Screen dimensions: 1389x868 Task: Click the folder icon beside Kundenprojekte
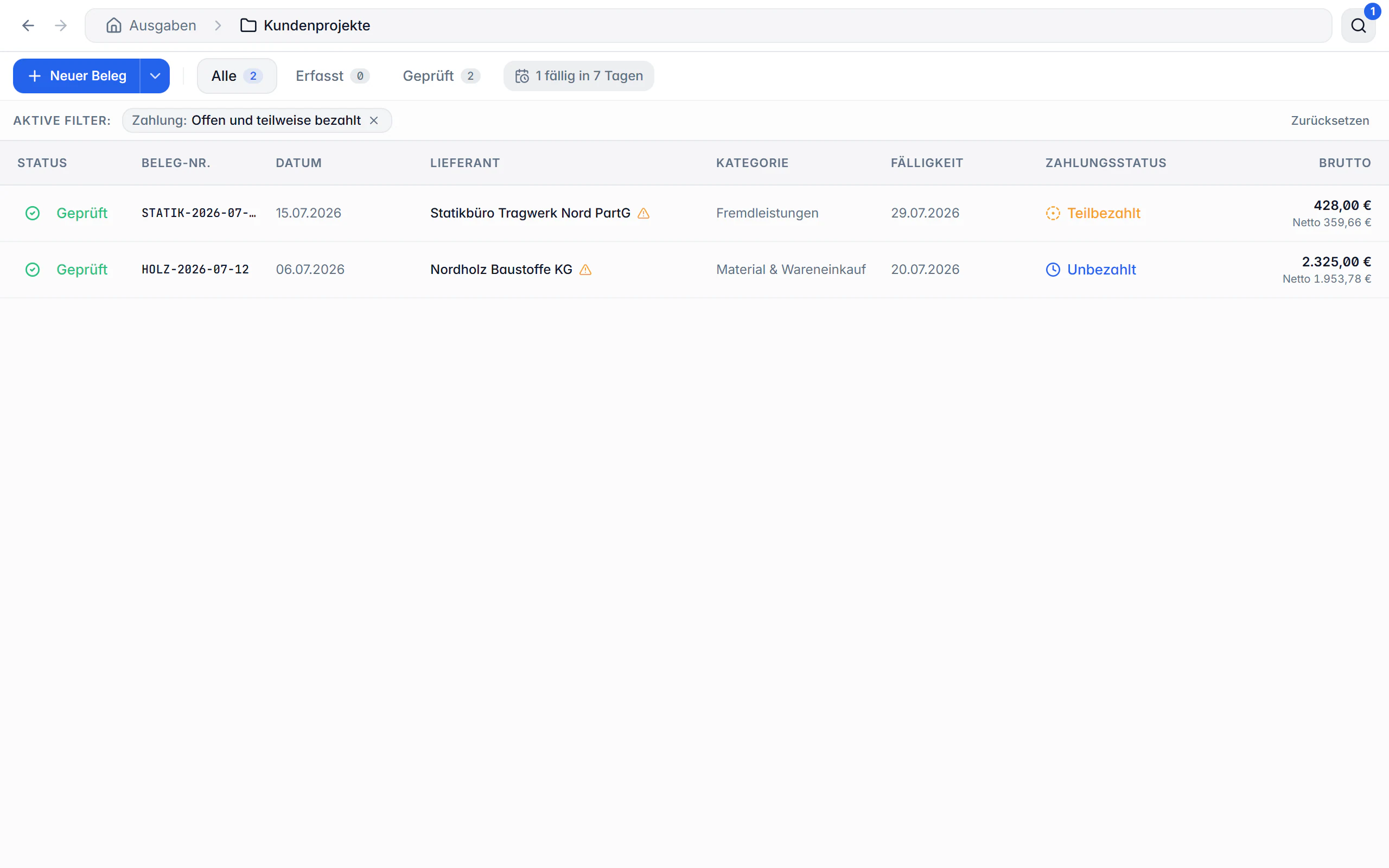[x=248, y=25]
